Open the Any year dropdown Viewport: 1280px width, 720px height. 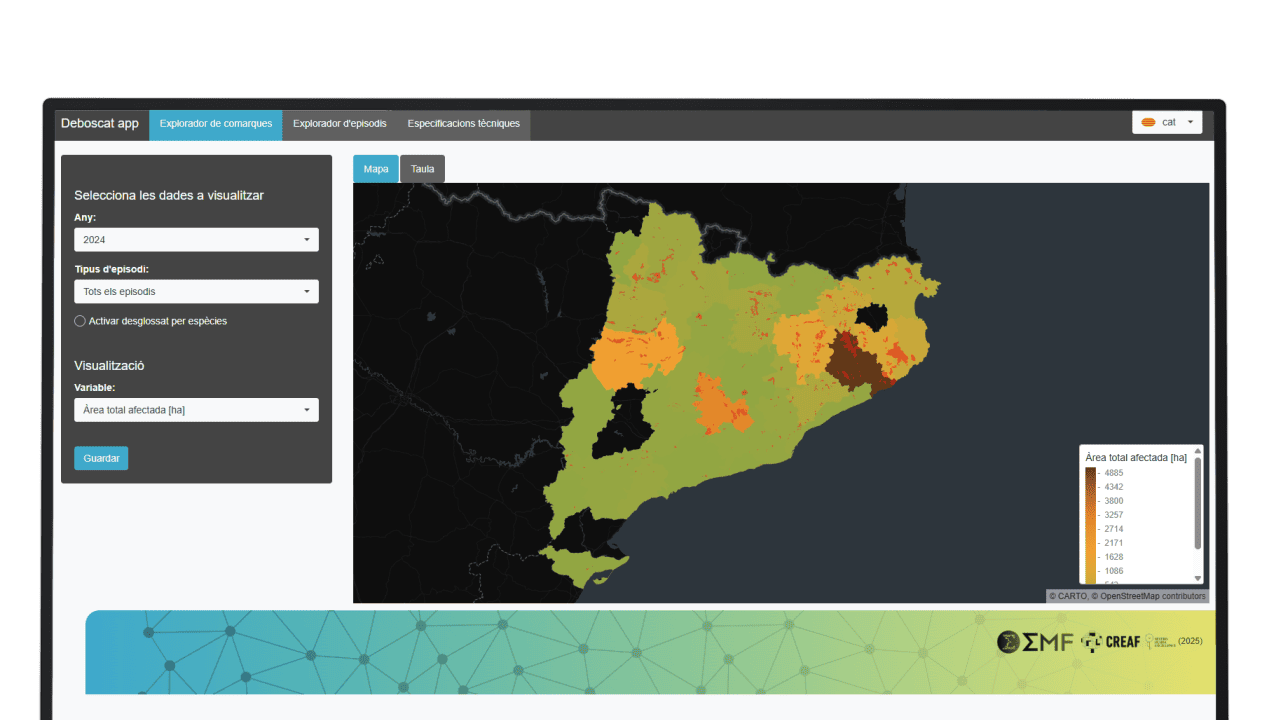(196, 240)
